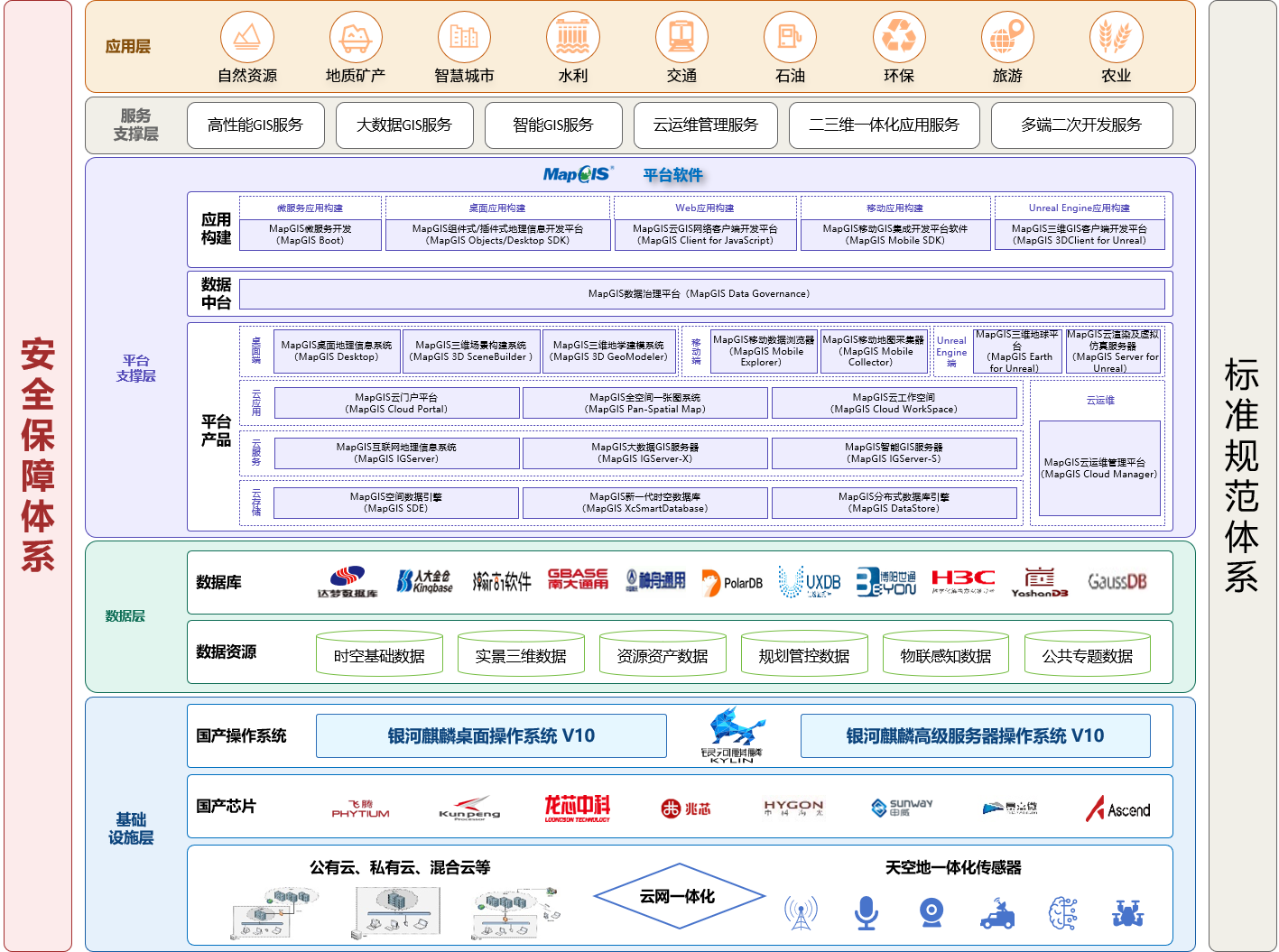Click the webcam sensor icon
1279x952 pixels.
[931, 912]
